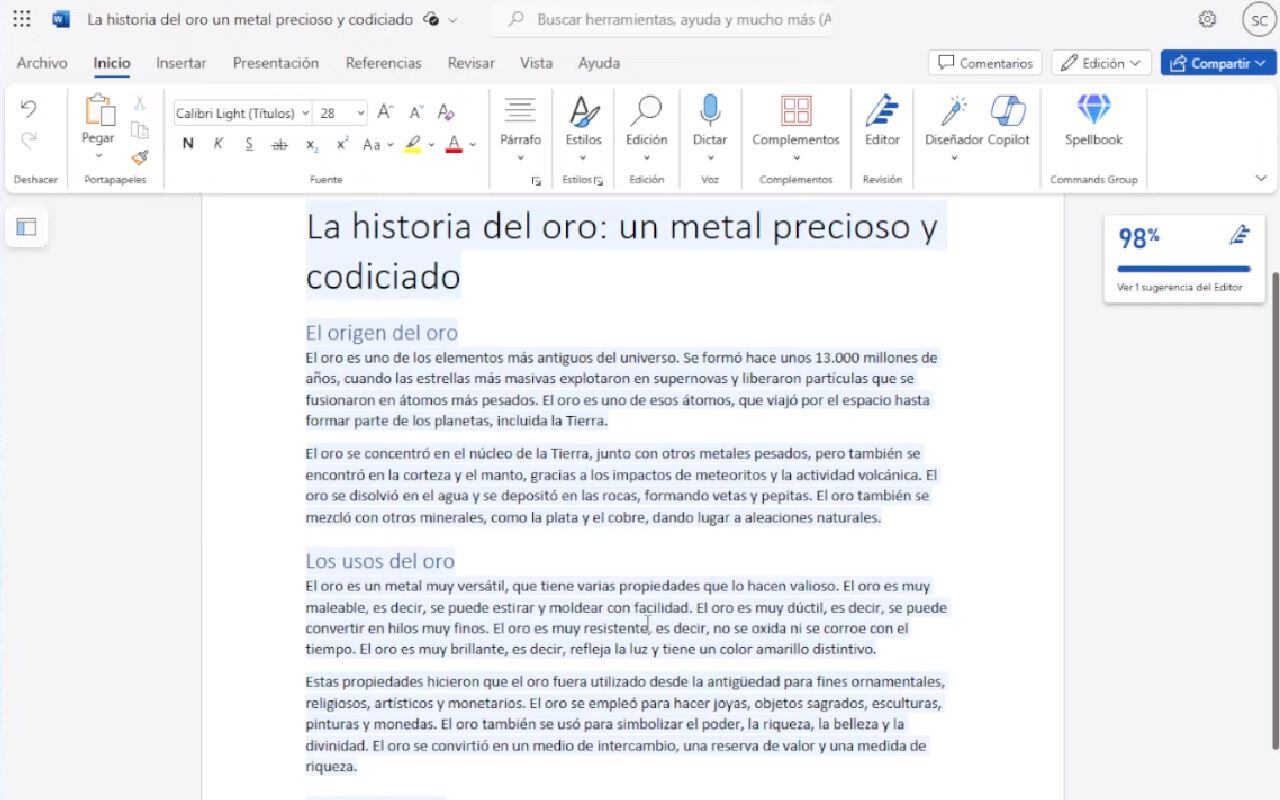Toggle bold with the N button
The width and height of the screenshot is (1280, 800).
point(188,143)
